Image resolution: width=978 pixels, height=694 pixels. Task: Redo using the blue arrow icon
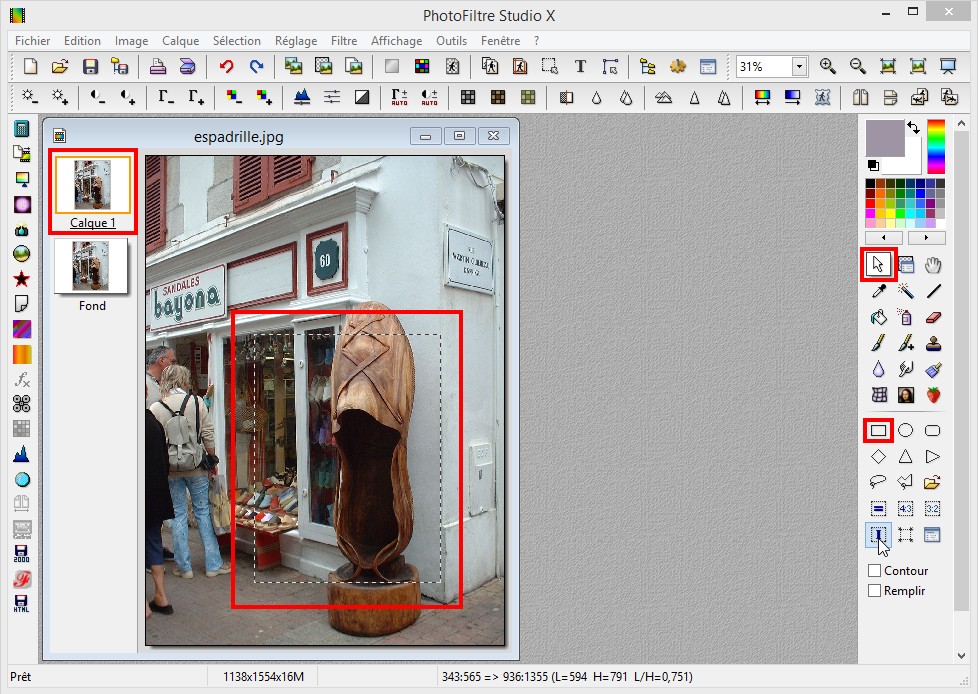click(x=256, y=66)
